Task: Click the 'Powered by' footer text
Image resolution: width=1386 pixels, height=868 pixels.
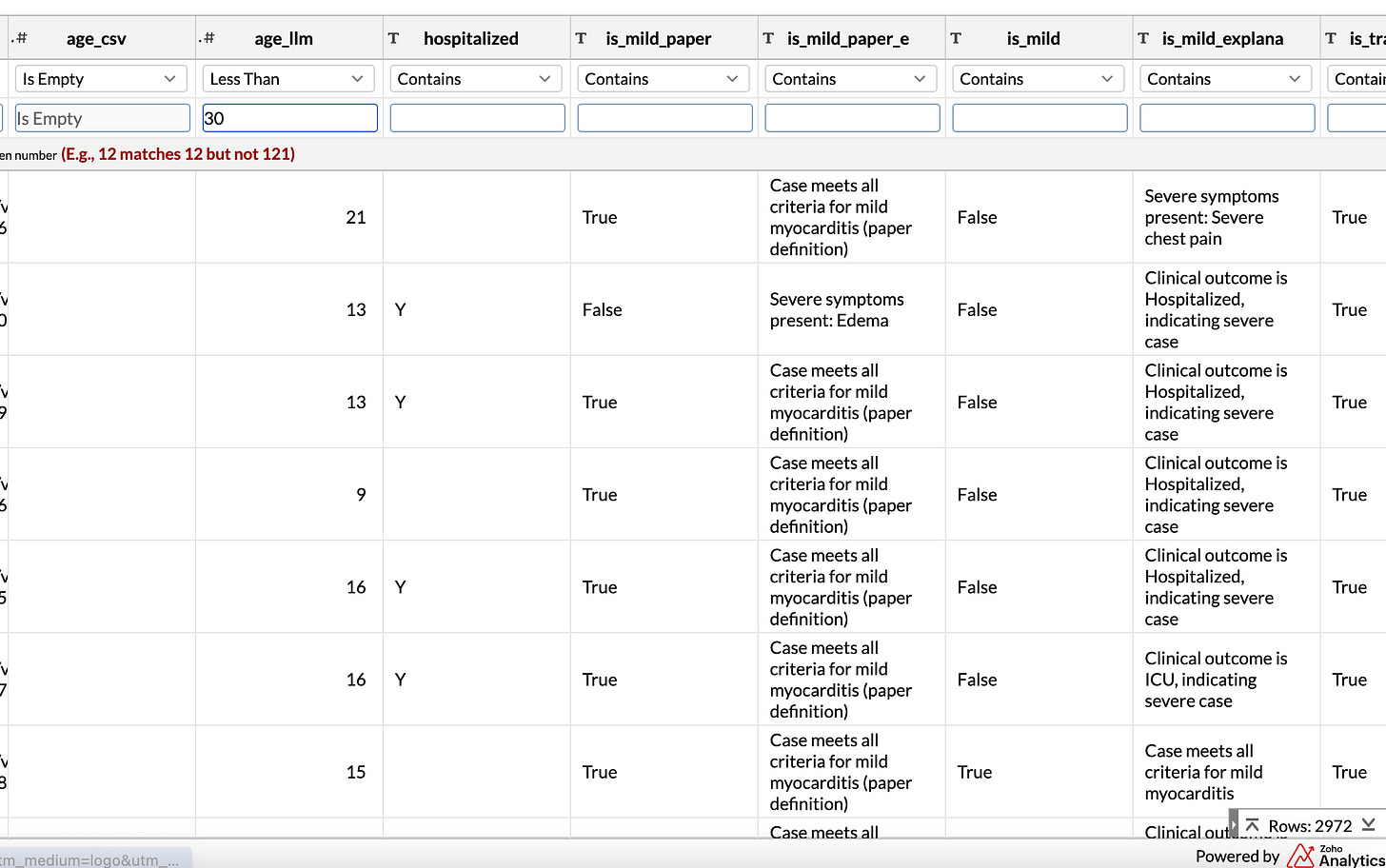Action: (1237, 856)
